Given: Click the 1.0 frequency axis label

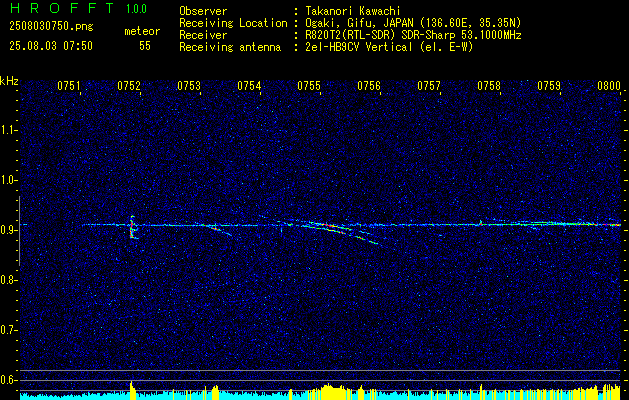Looking at the screenshot, I should pos(8,180).
